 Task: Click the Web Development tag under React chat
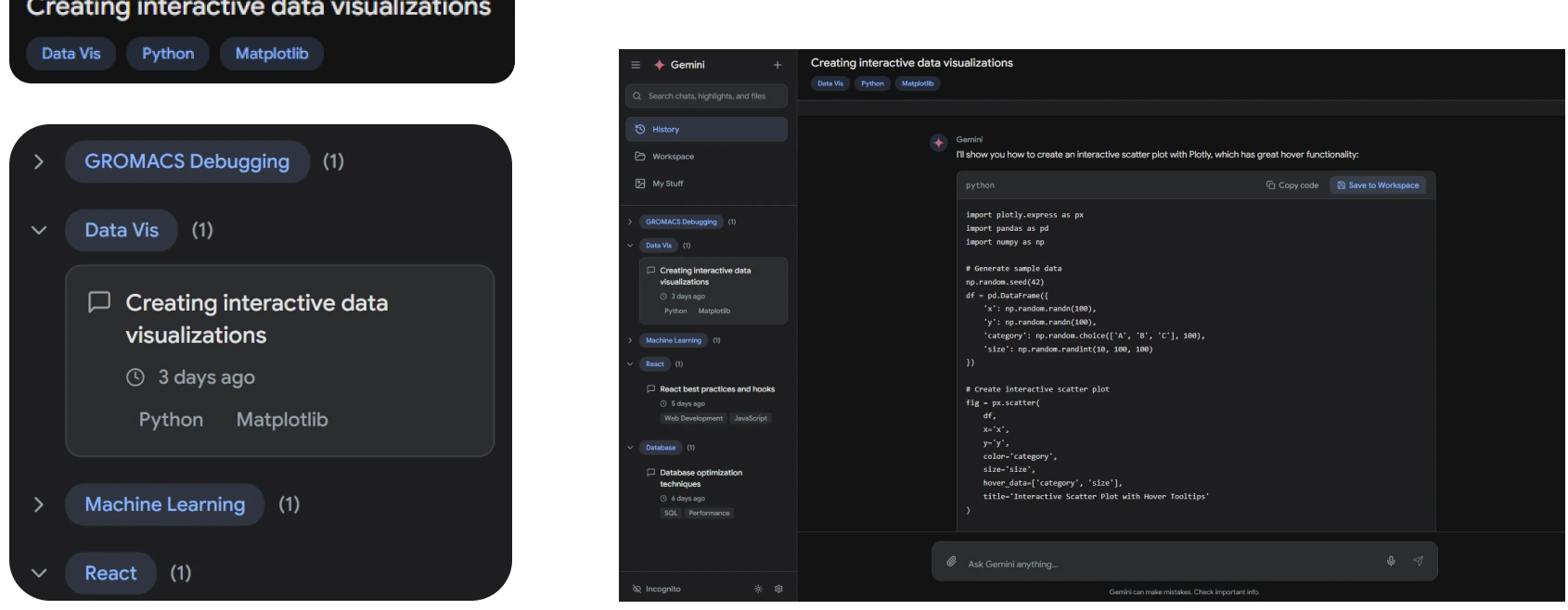693,418
